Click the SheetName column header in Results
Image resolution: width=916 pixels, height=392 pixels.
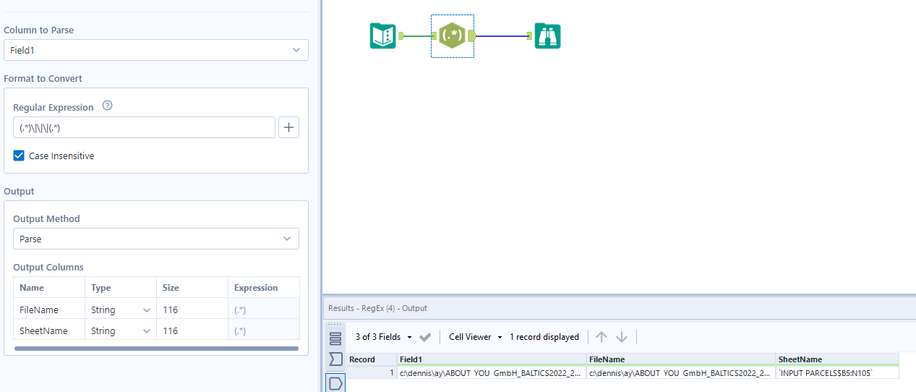(837, 359)
